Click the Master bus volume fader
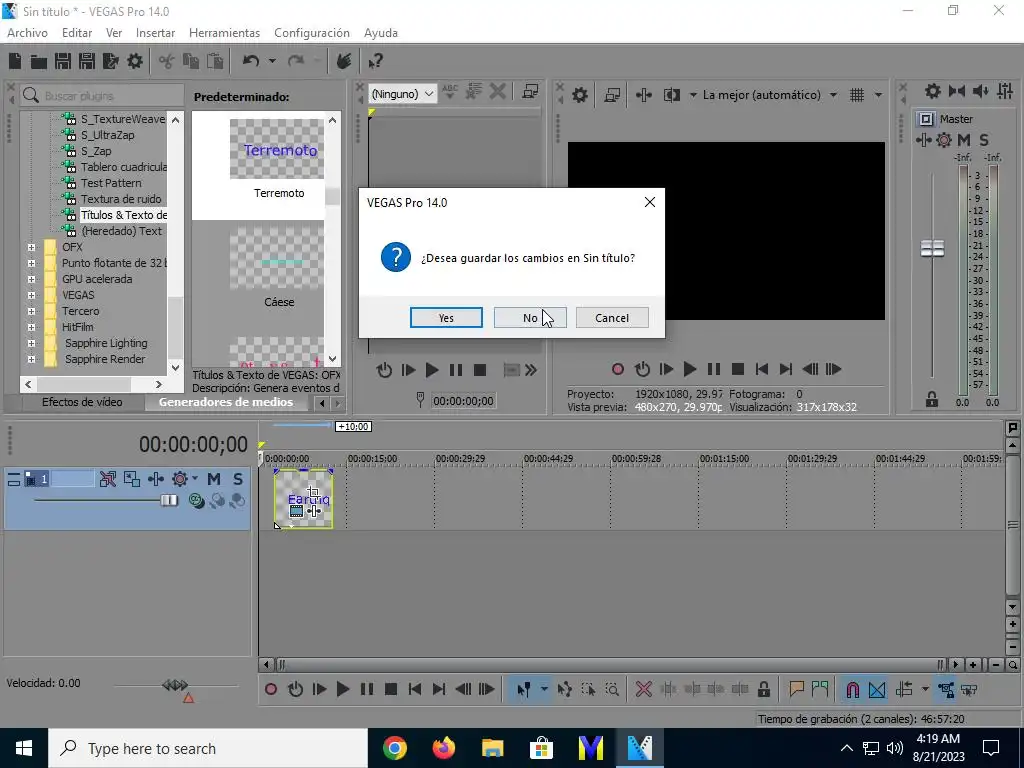 pos(933,249)
